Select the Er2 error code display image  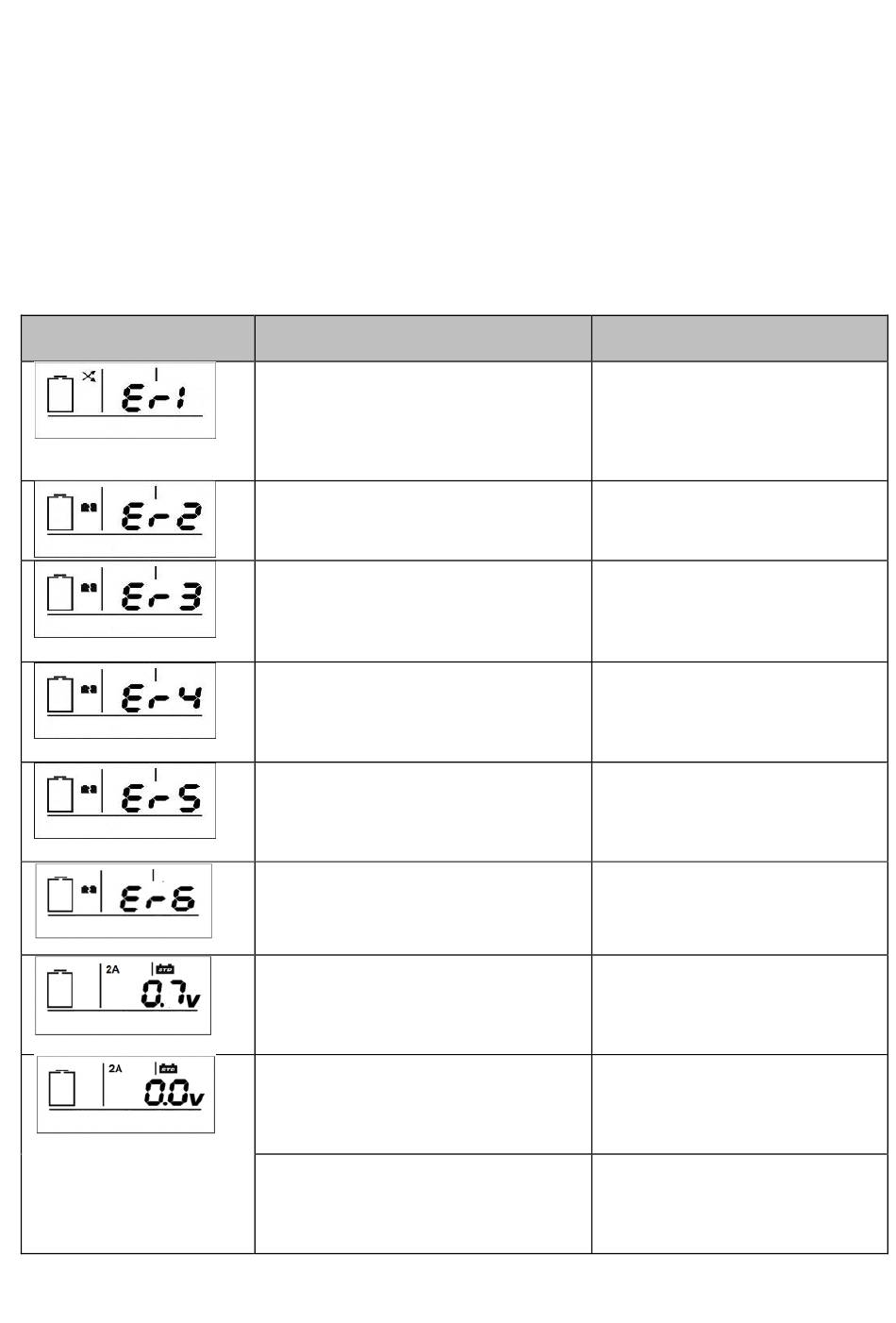[x=125, y=519]
